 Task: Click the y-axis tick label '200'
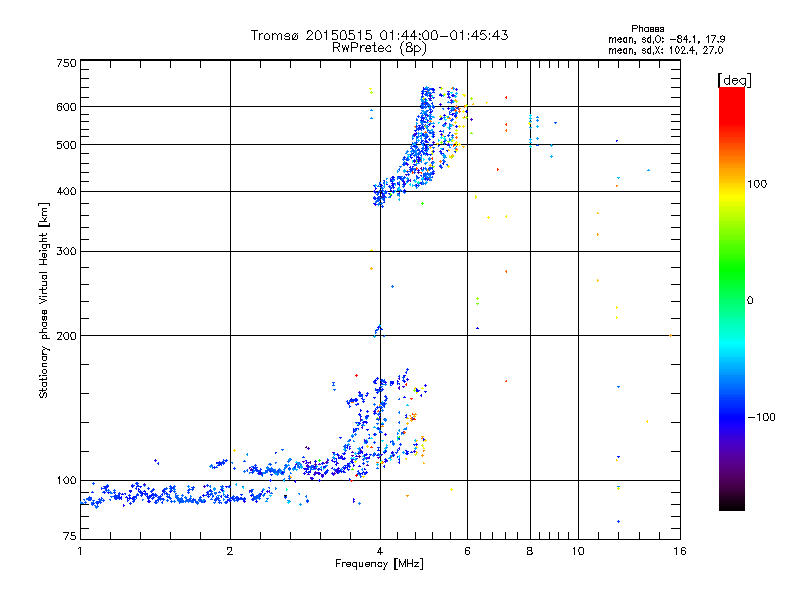click(66, 336)
